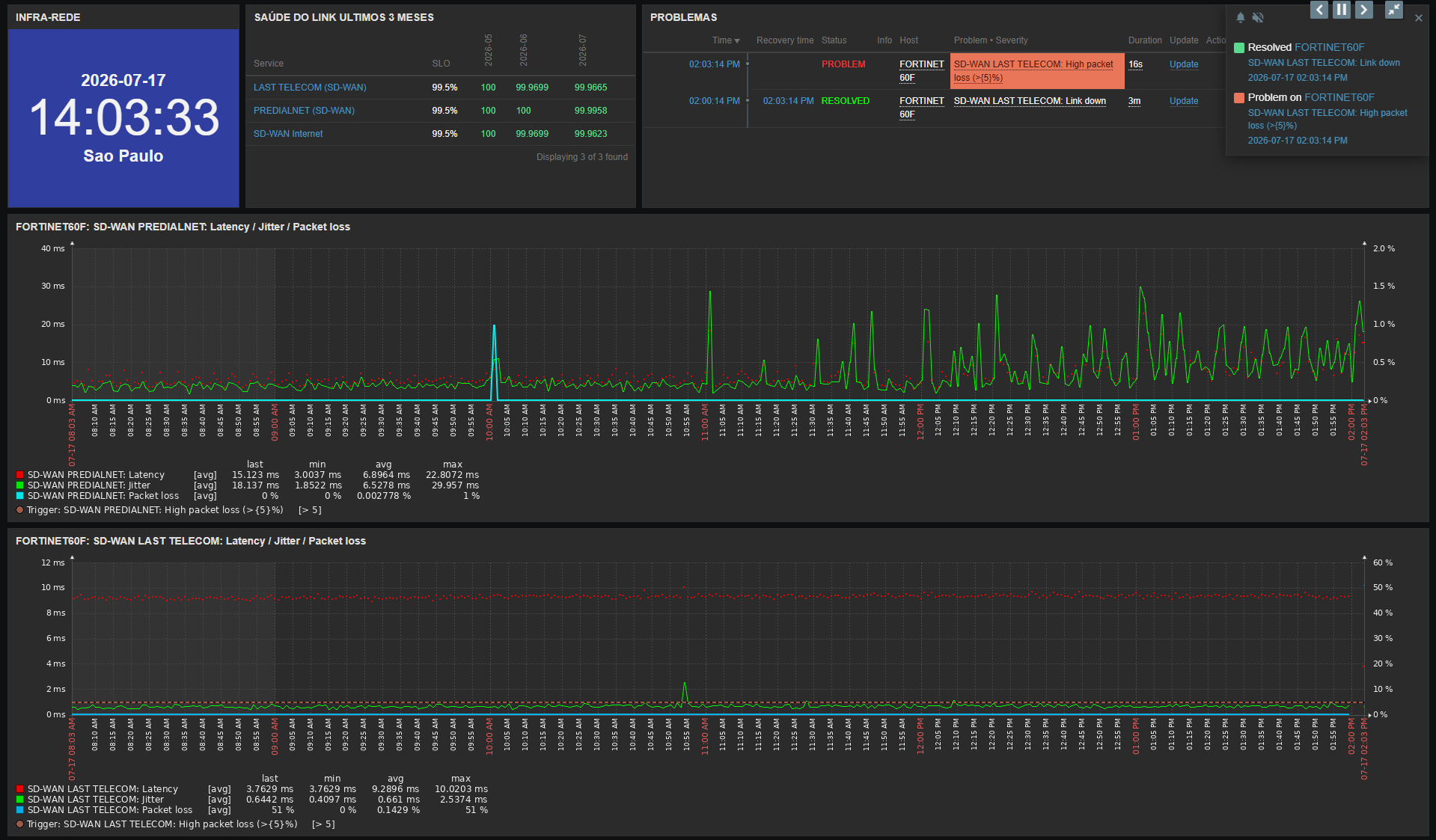
Task: Click Update for High packet loss problem
Action: pyautogui.click(x=1184, y=64)
